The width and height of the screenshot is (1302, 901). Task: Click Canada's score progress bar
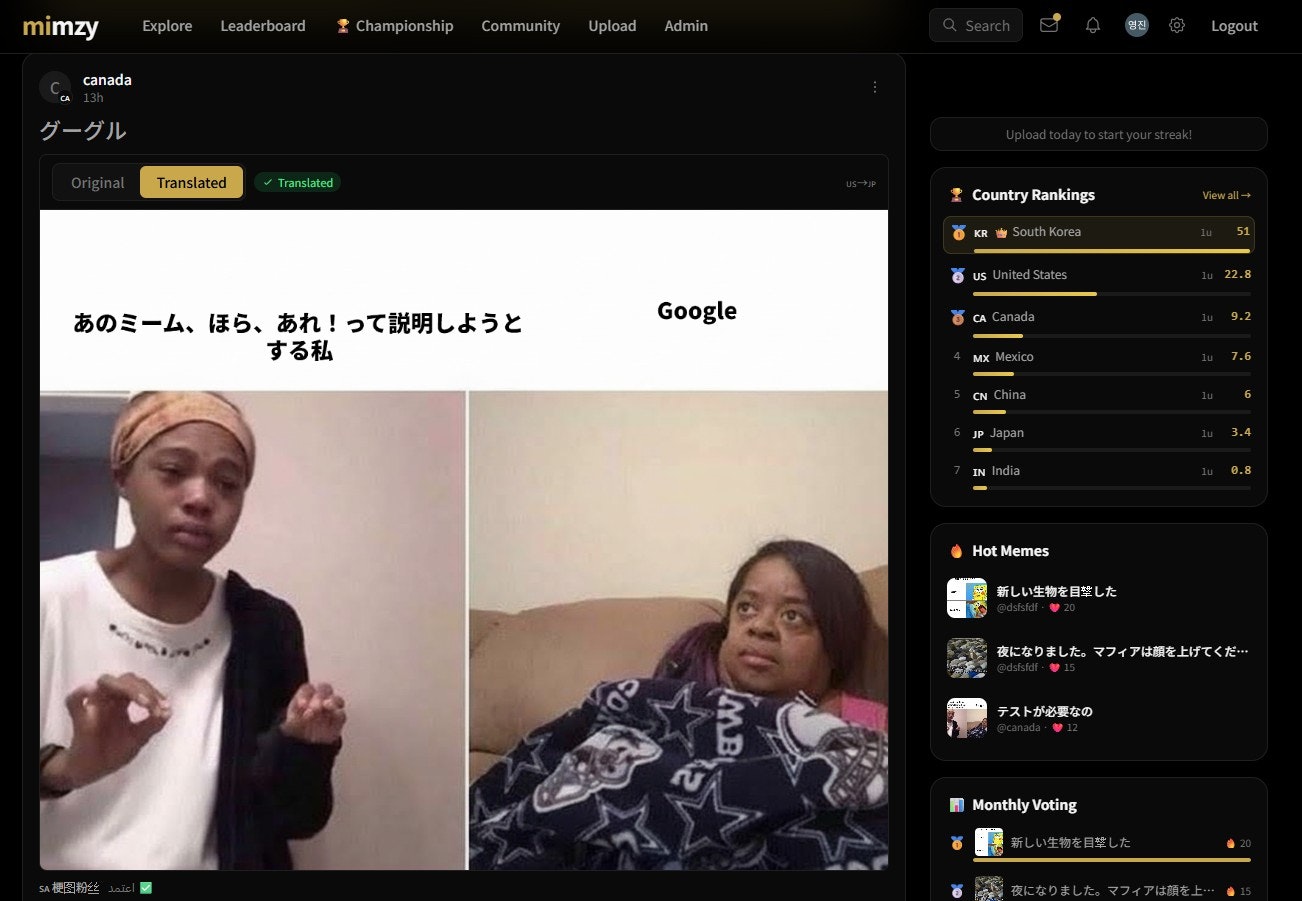tap(1112, 336)
